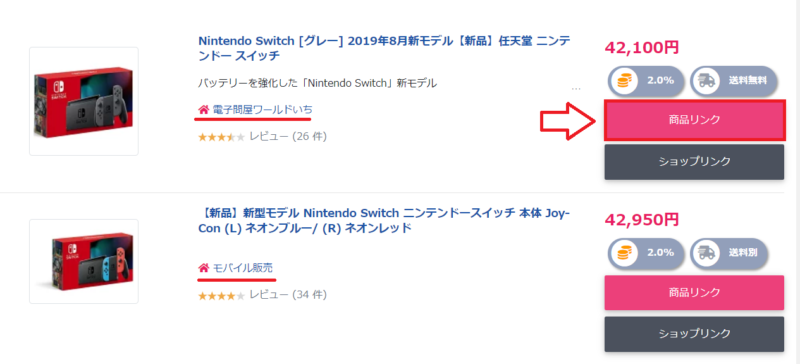Screen dimensions: 800x364
Task: Open ショップリンク for the gray Switch
Action: click(x=694, y=162)
